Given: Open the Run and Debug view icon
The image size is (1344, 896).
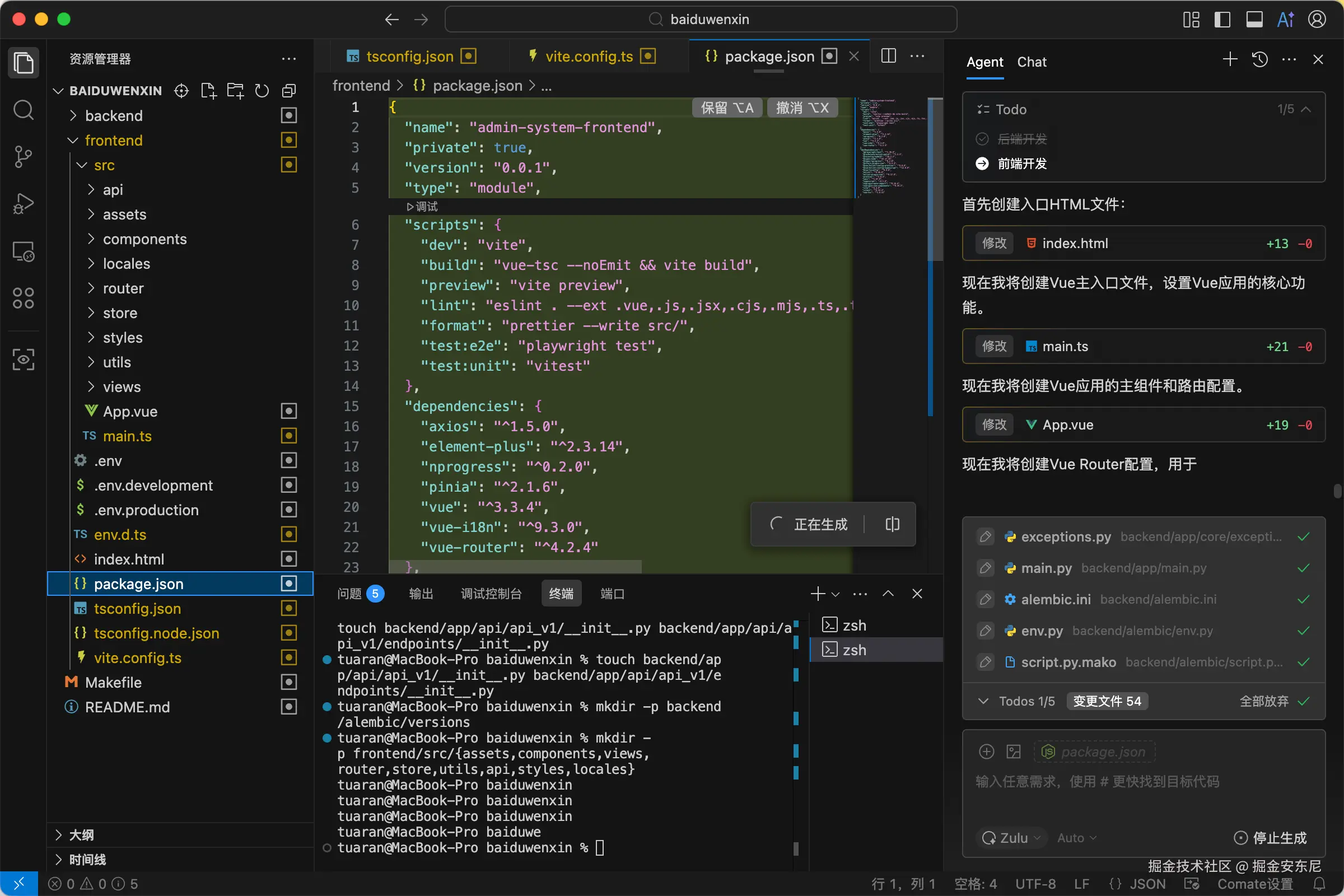Looking at the screenshot, I should pyautogui.click(x=23, y=203).
